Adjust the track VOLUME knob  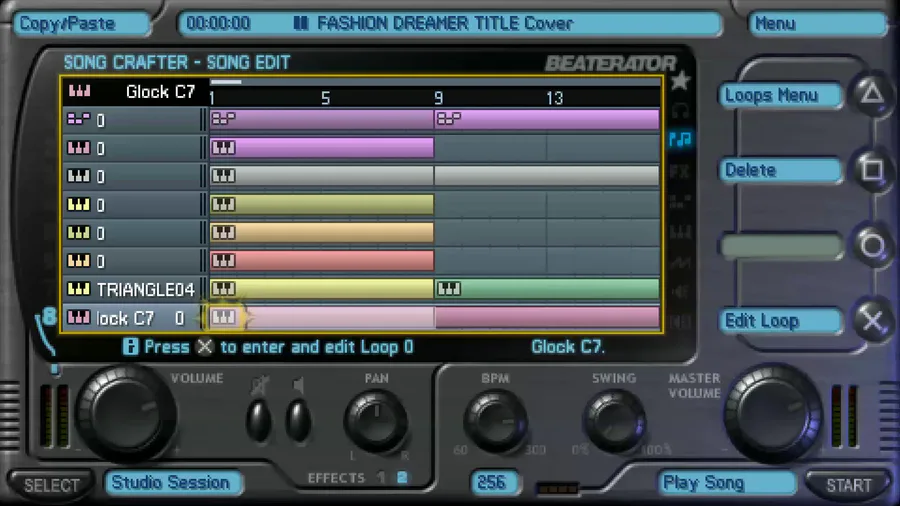125,412
